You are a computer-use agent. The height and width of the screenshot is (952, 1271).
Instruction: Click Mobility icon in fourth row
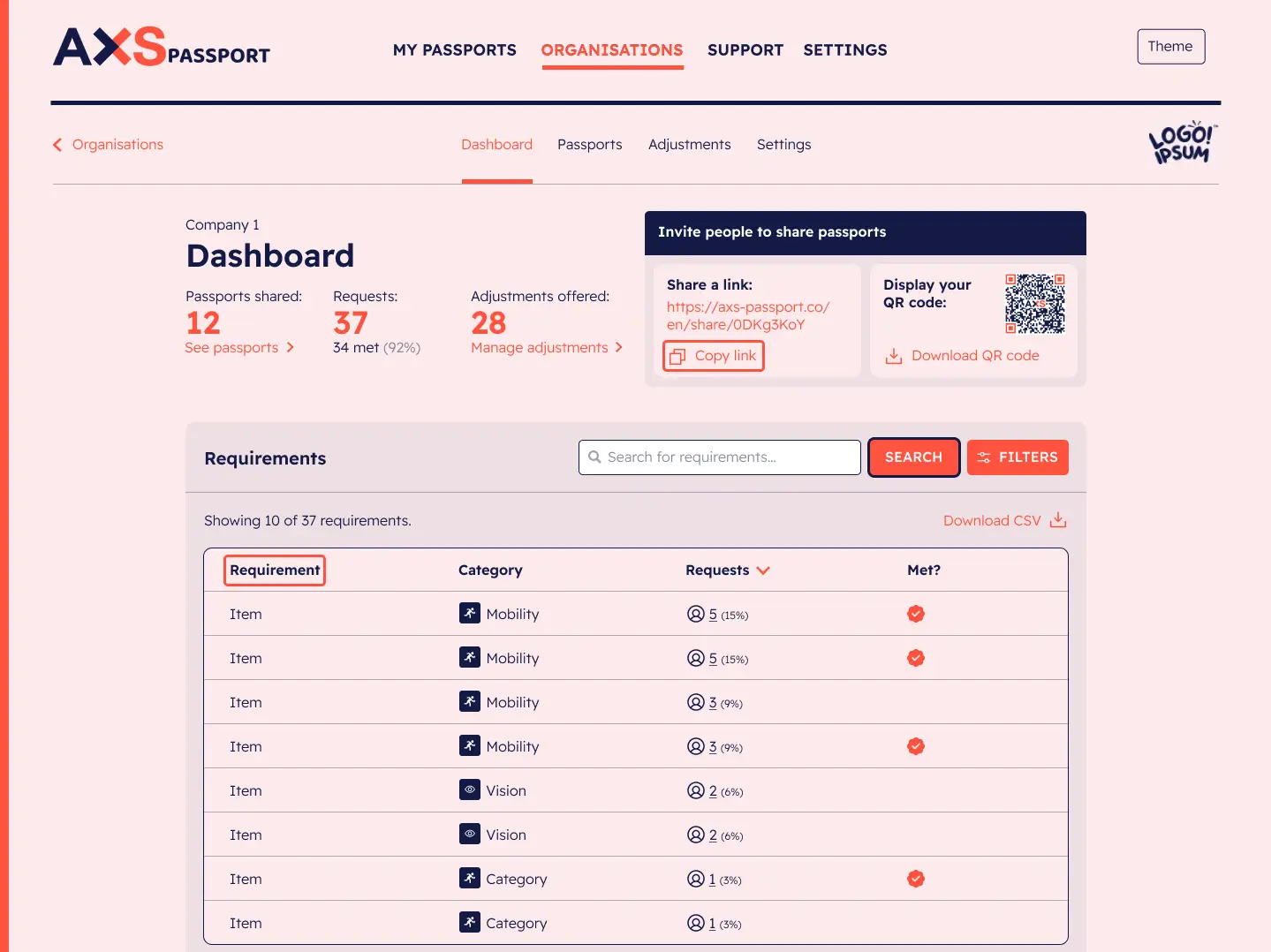470,745
